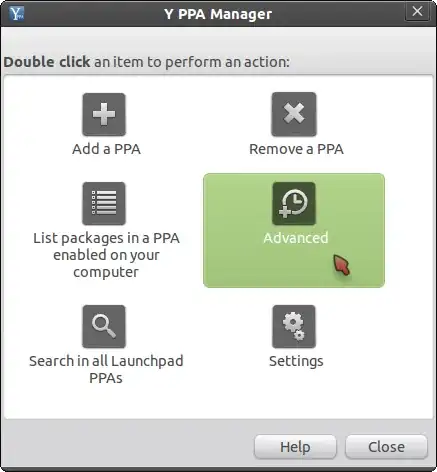Image resolution: width=437 pixels, height=472 pixels.
Task: Click "Search in all Launchpad PPAs" label
Action: (106, 369)
